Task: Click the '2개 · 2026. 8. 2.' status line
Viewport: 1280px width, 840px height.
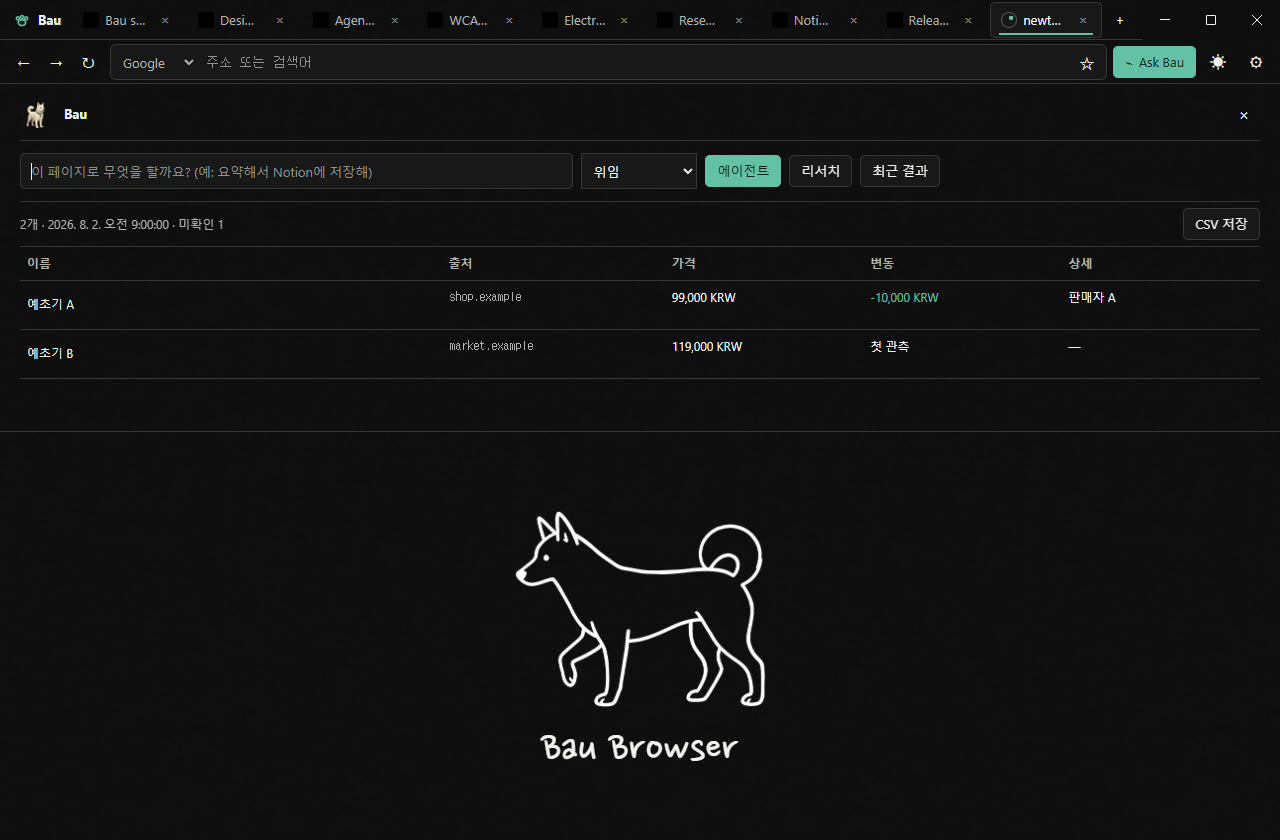Action: pos(122,225)
